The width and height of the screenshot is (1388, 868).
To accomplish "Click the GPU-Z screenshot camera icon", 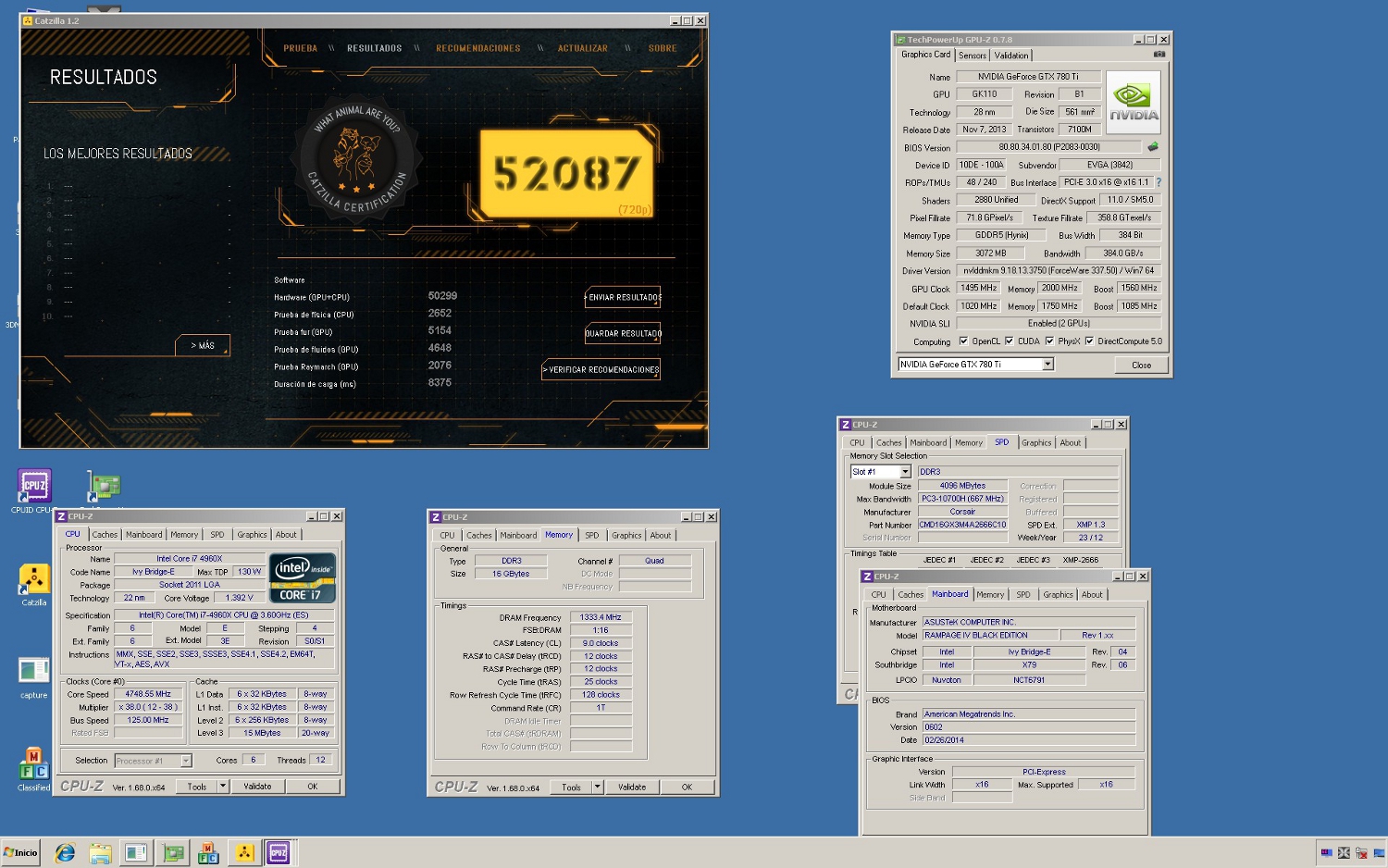I will 1159,55.
